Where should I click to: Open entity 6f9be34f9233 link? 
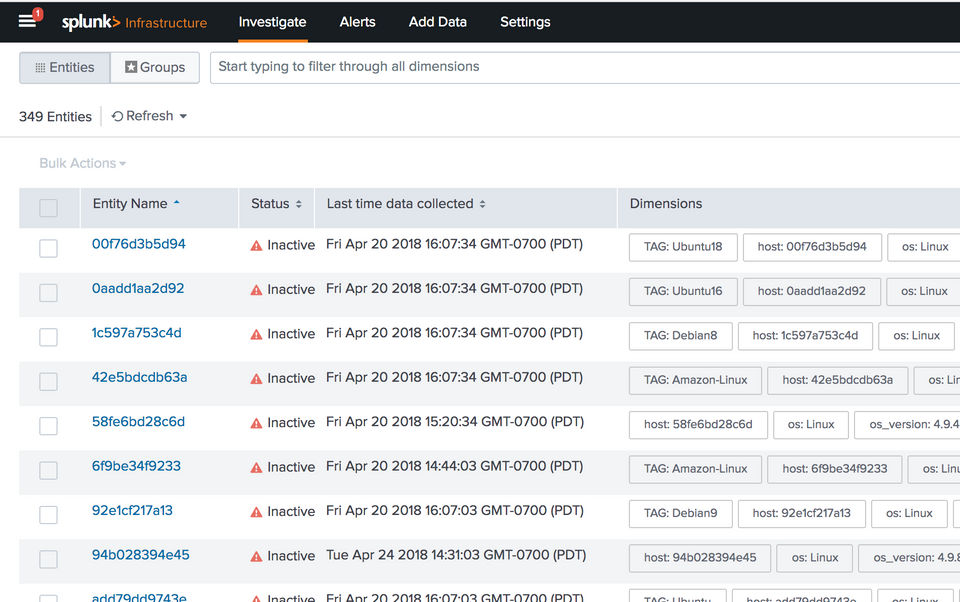136,466
